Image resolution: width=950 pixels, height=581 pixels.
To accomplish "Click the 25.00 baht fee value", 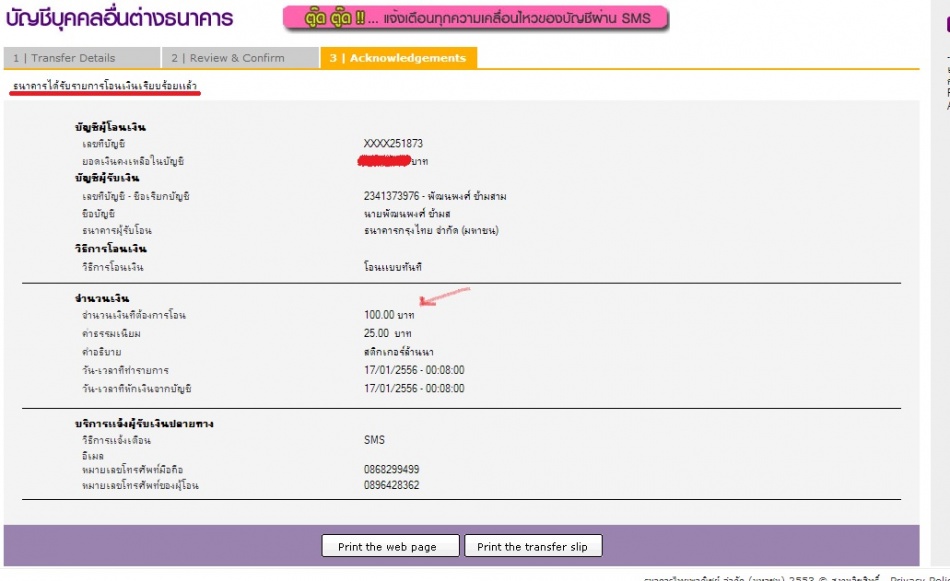I will tap(387, 333).
